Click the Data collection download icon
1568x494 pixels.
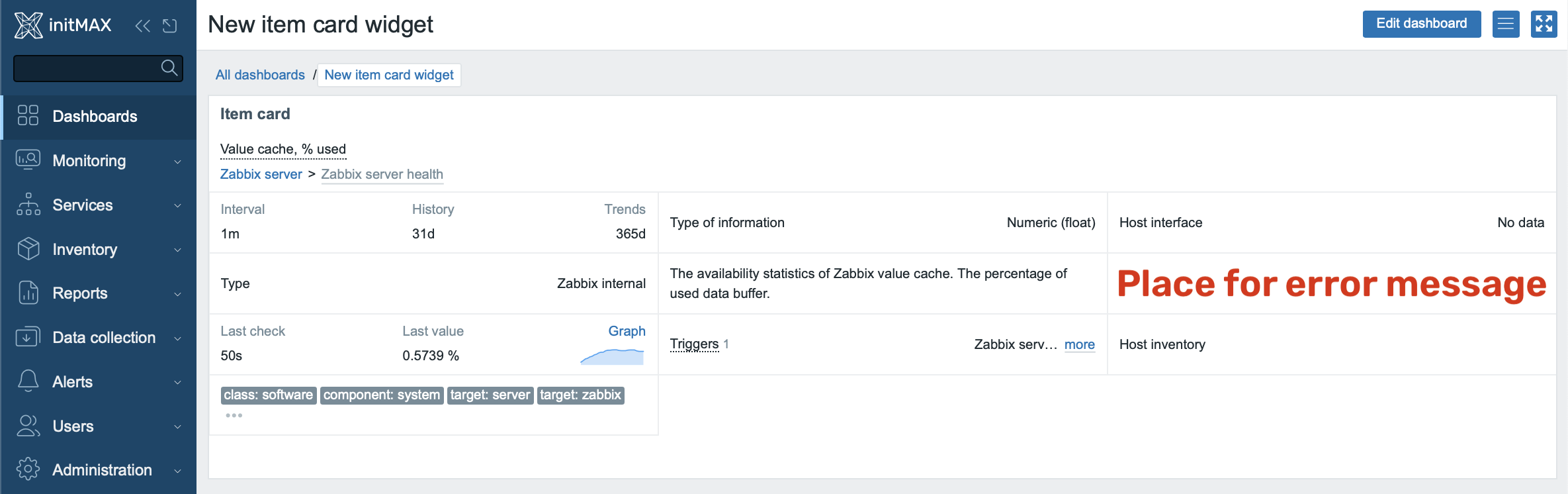[28, 336]
